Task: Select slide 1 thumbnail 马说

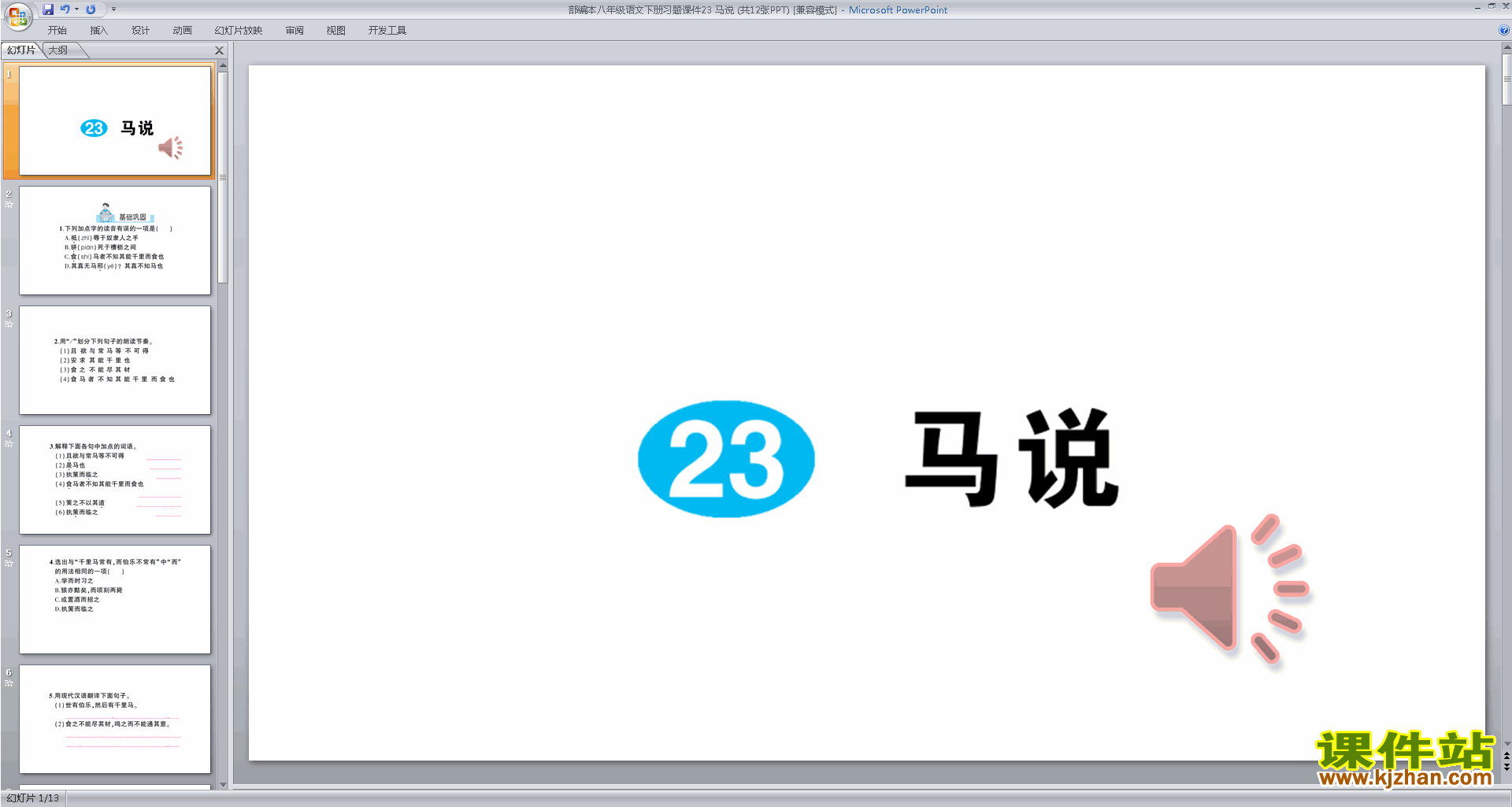Action: pyautogui.click(x=115, y=121)
